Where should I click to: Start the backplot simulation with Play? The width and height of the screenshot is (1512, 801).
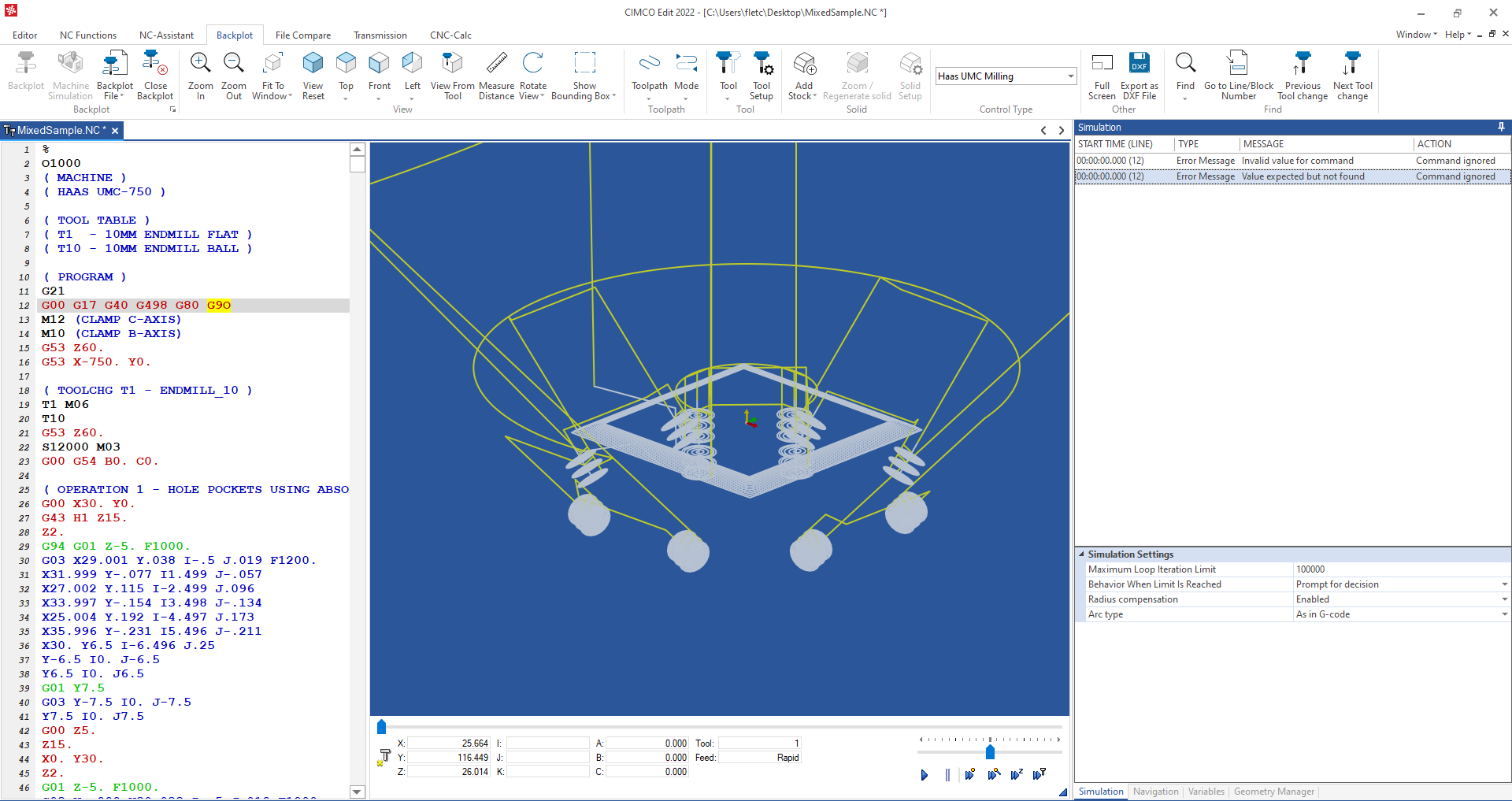pos(924,775)
